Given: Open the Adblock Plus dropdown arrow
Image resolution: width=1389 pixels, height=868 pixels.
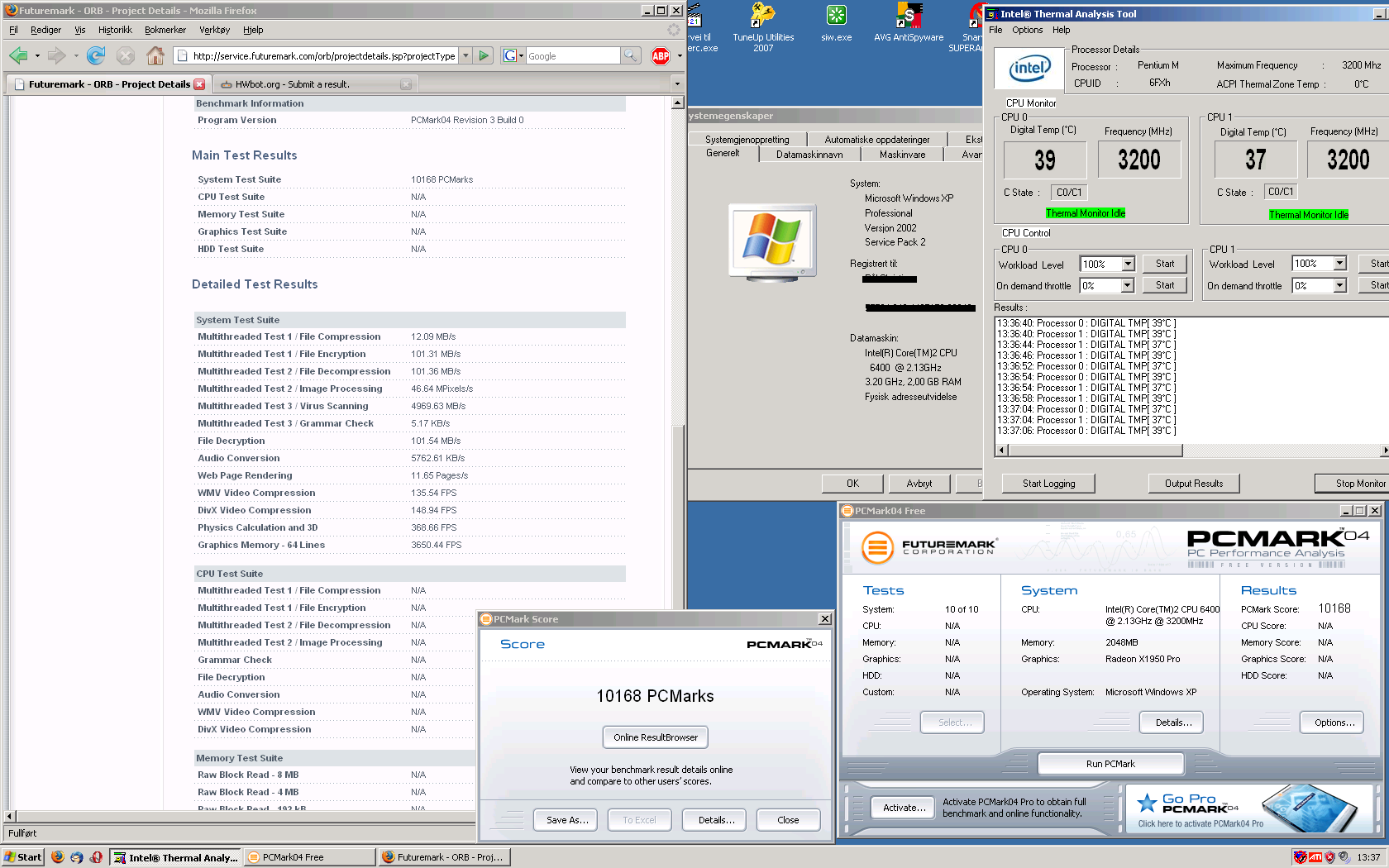Looking at the screenshot, I should coord(680,56).
